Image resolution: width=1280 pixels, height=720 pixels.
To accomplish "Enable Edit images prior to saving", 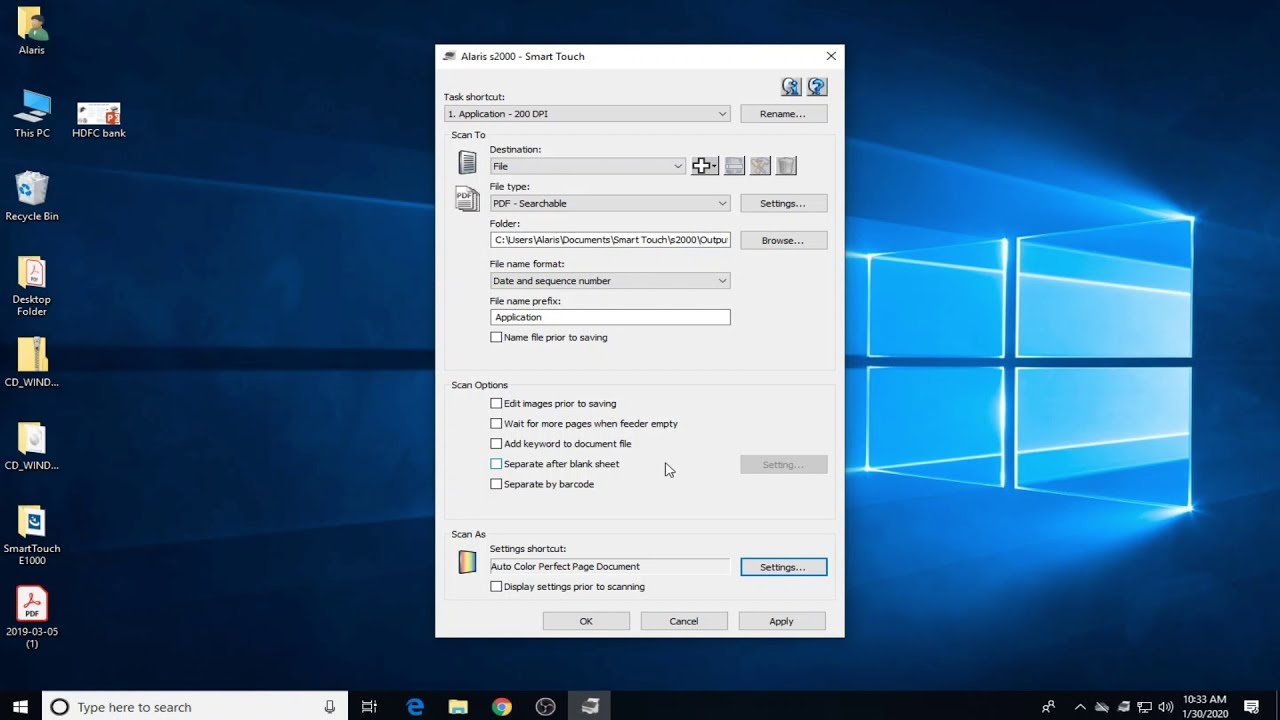I will click(496, 403).
